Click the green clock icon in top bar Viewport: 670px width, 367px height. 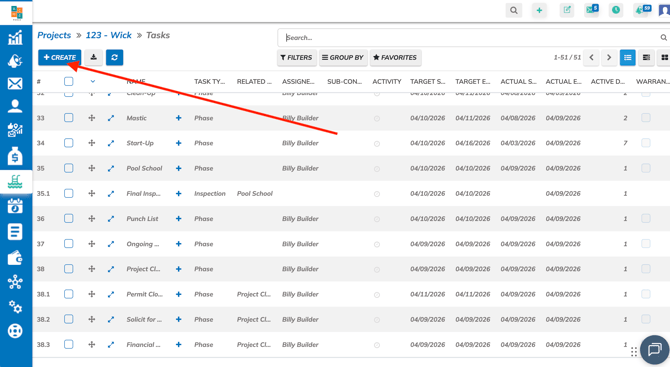coord(616,10)
